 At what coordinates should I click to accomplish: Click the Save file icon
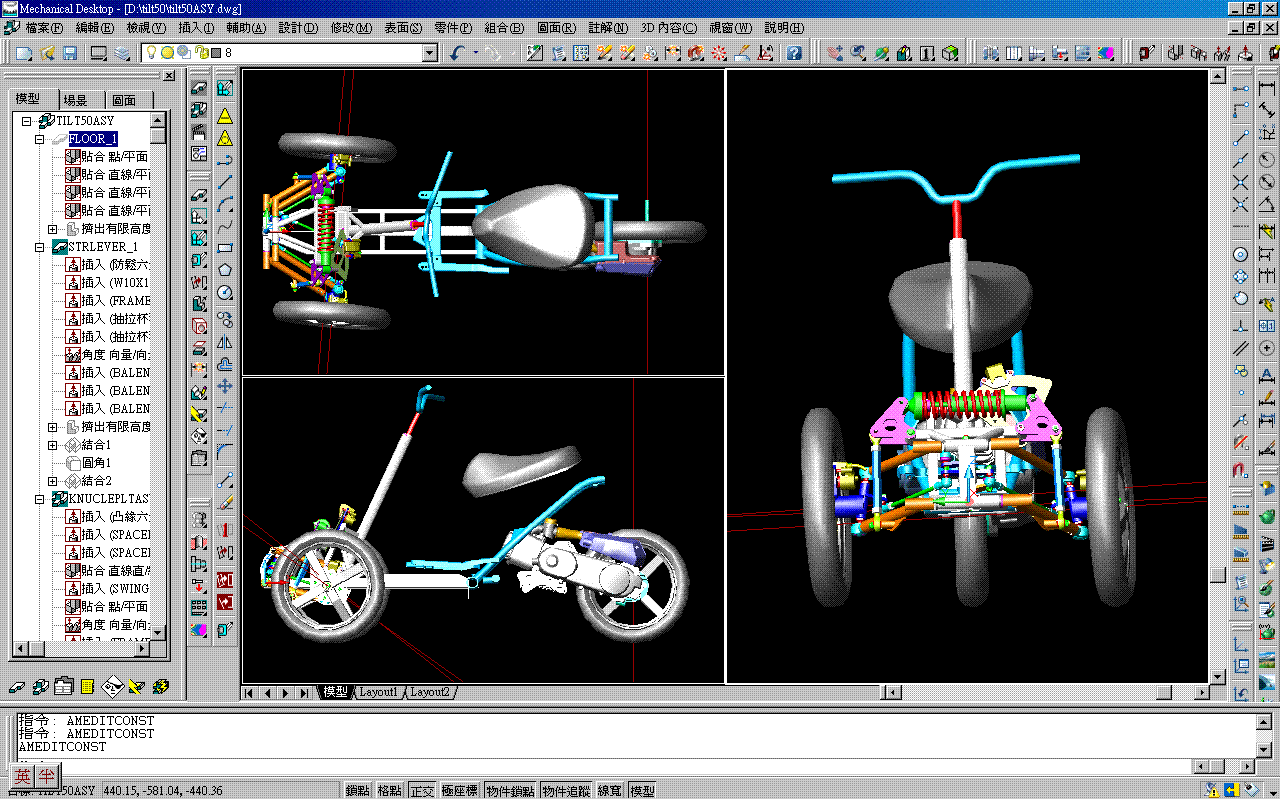point(70,53)
